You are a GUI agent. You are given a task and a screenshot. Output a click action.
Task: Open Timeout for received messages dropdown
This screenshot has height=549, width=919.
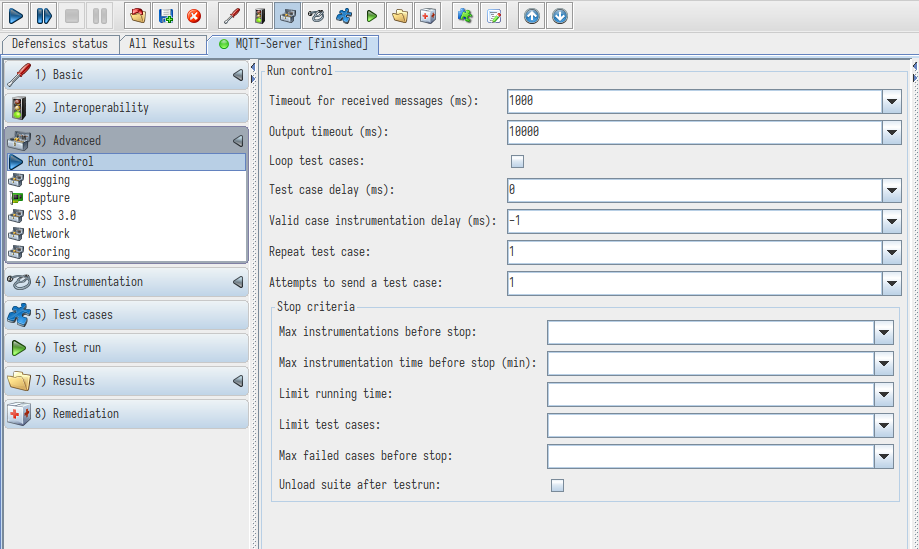pos(891,101)
